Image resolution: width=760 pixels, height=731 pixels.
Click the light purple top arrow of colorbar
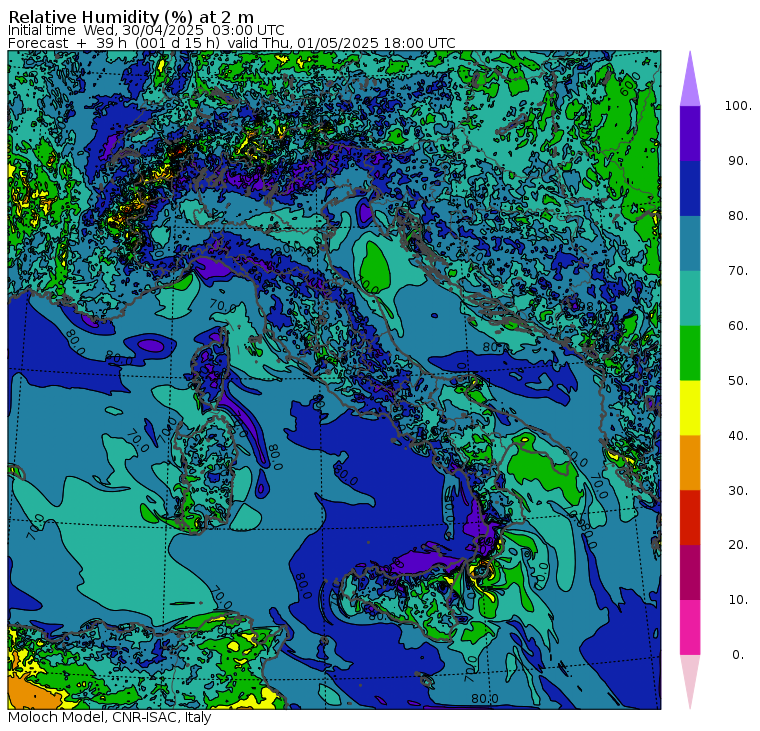tap(690, 80)
